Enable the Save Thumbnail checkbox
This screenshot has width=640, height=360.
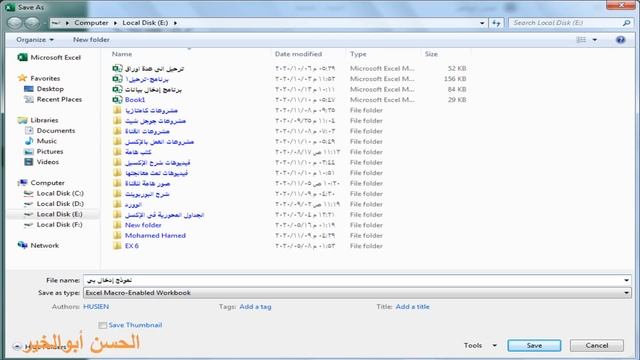102,325
